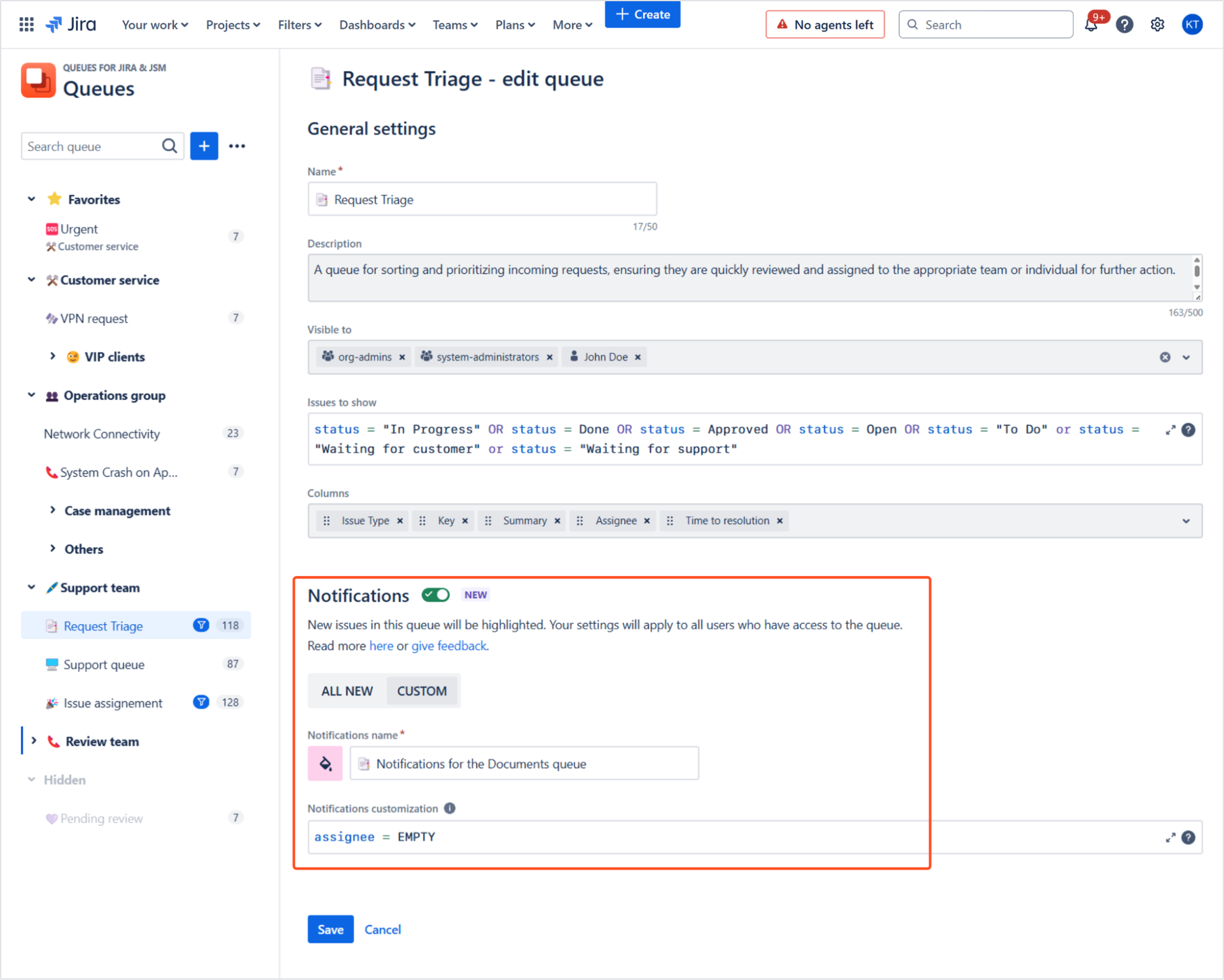Viewport: 1224px width, 980px height.
Task: Open the notification color picker swatch
Action: [325, 763]
